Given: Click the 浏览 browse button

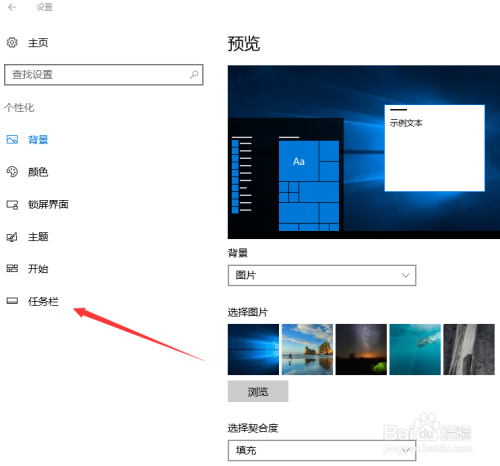Looking at the screenshot, I should pos(258,391).
